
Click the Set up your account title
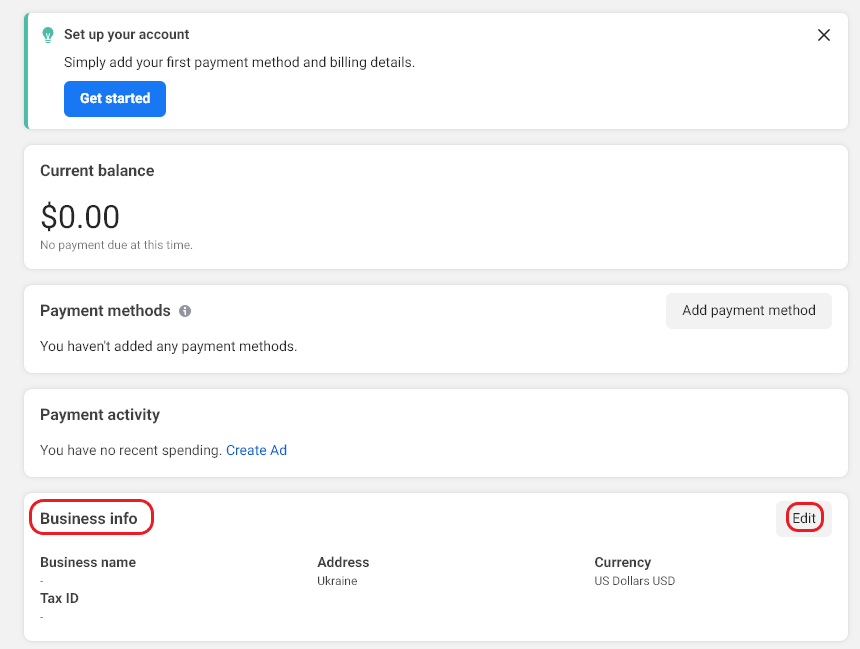(x=127, y=35)
